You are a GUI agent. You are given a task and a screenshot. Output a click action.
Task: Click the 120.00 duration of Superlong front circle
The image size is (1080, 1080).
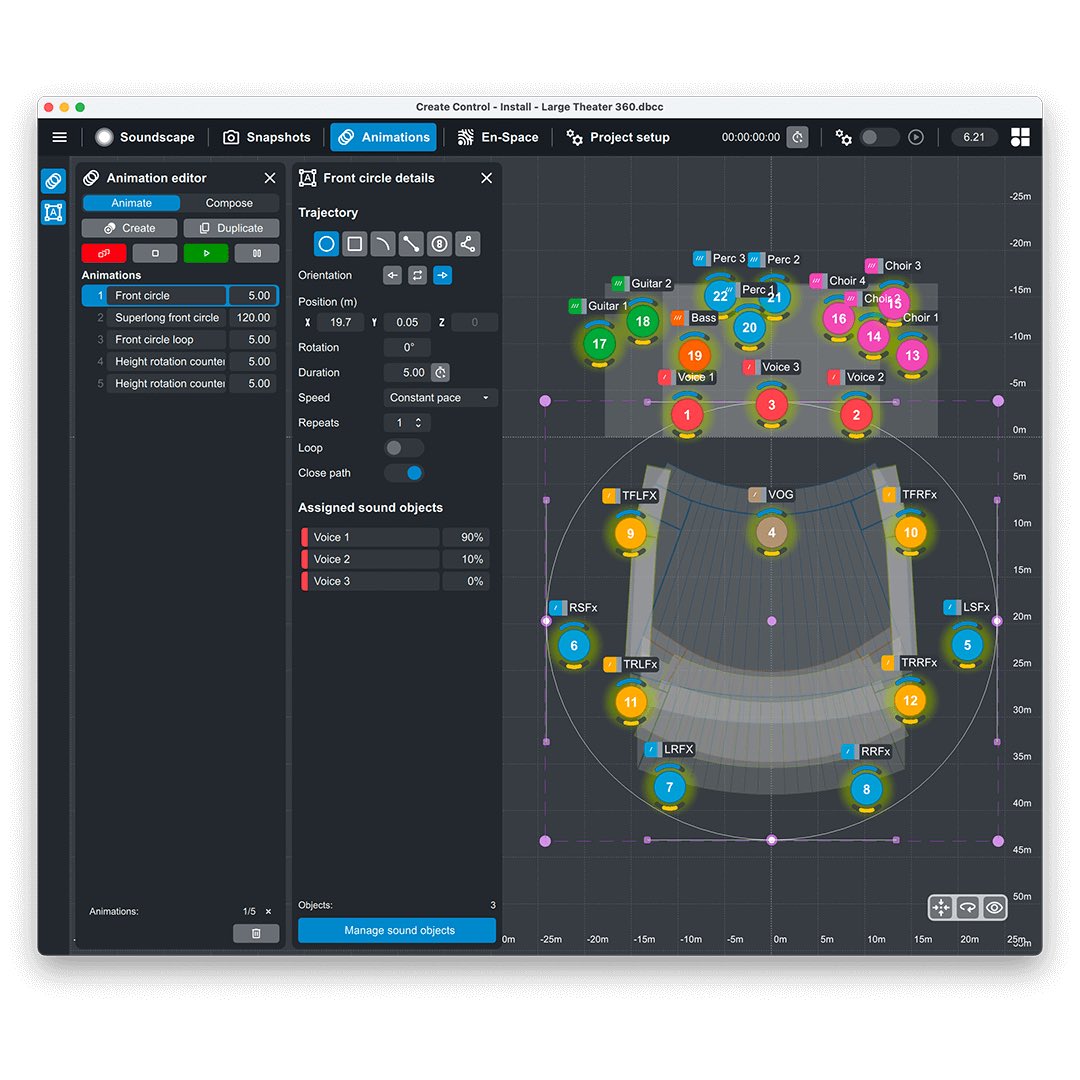pyautogui.click(x=253, y=318)
